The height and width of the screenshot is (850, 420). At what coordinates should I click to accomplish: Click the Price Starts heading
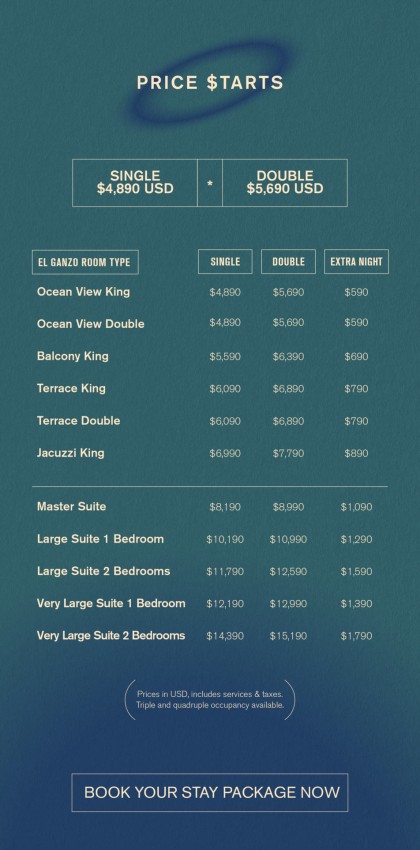click(210, 83)
